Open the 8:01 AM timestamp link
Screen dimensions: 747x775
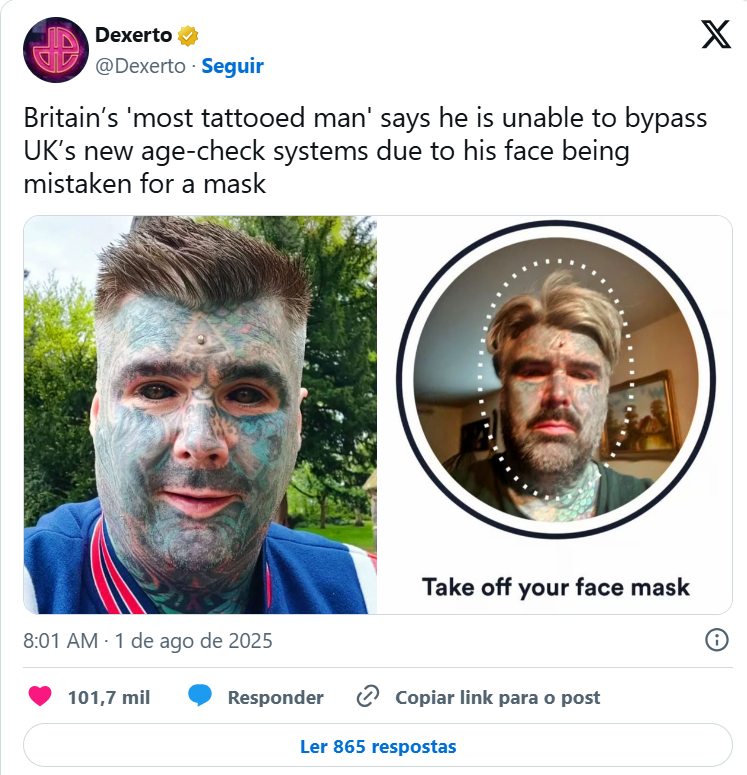coord(60,641)
